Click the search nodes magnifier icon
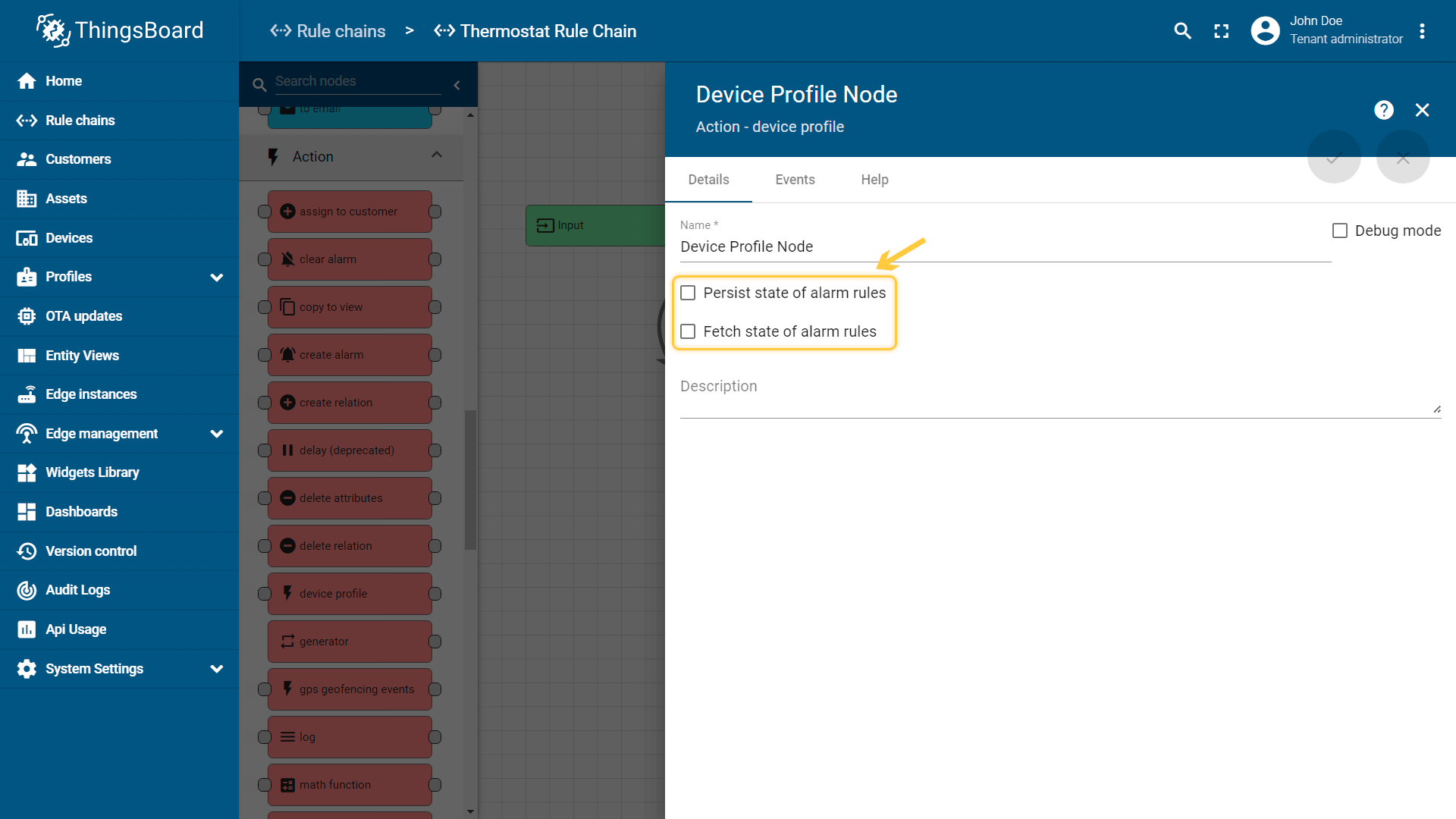 259,85
